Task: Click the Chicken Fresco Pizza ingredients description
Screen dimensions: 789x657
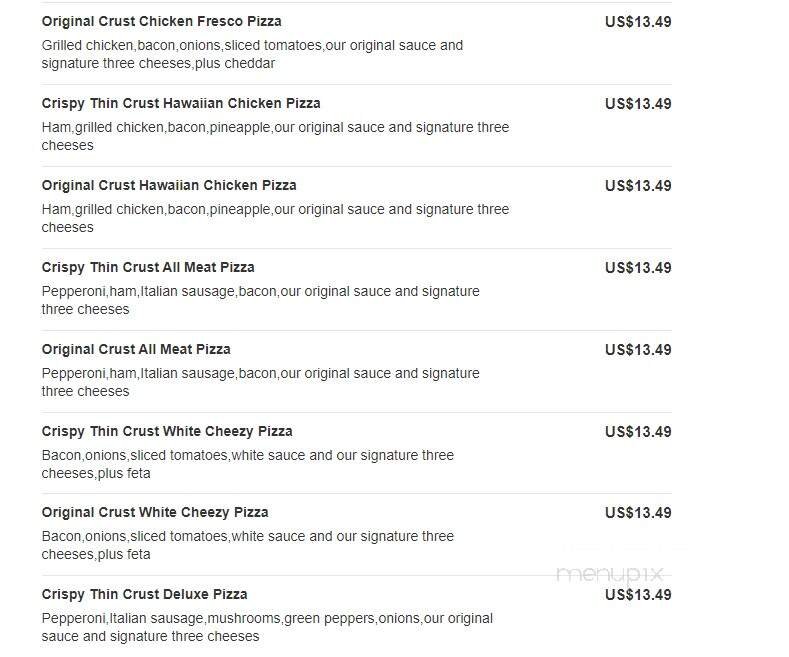Action: [252, 54]
